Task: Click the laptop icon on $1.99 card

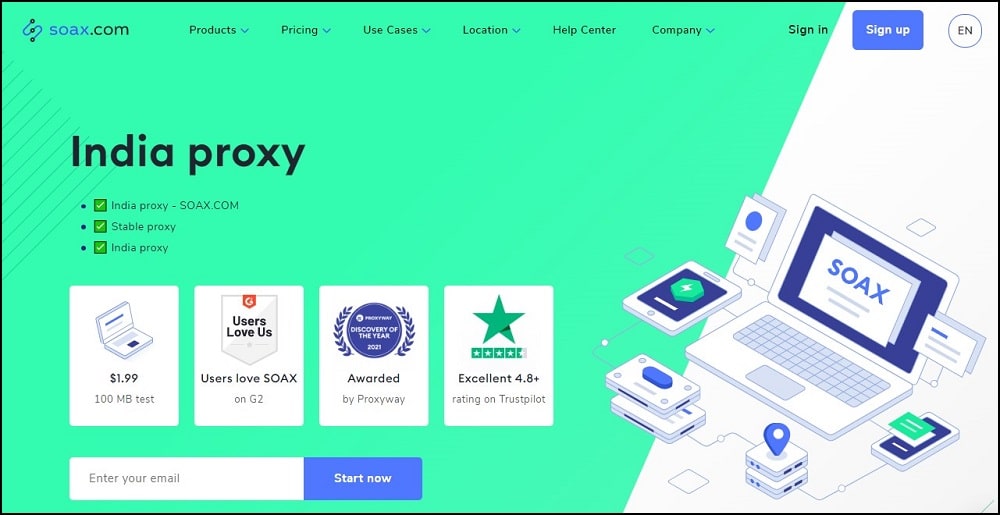Action: 124,330
